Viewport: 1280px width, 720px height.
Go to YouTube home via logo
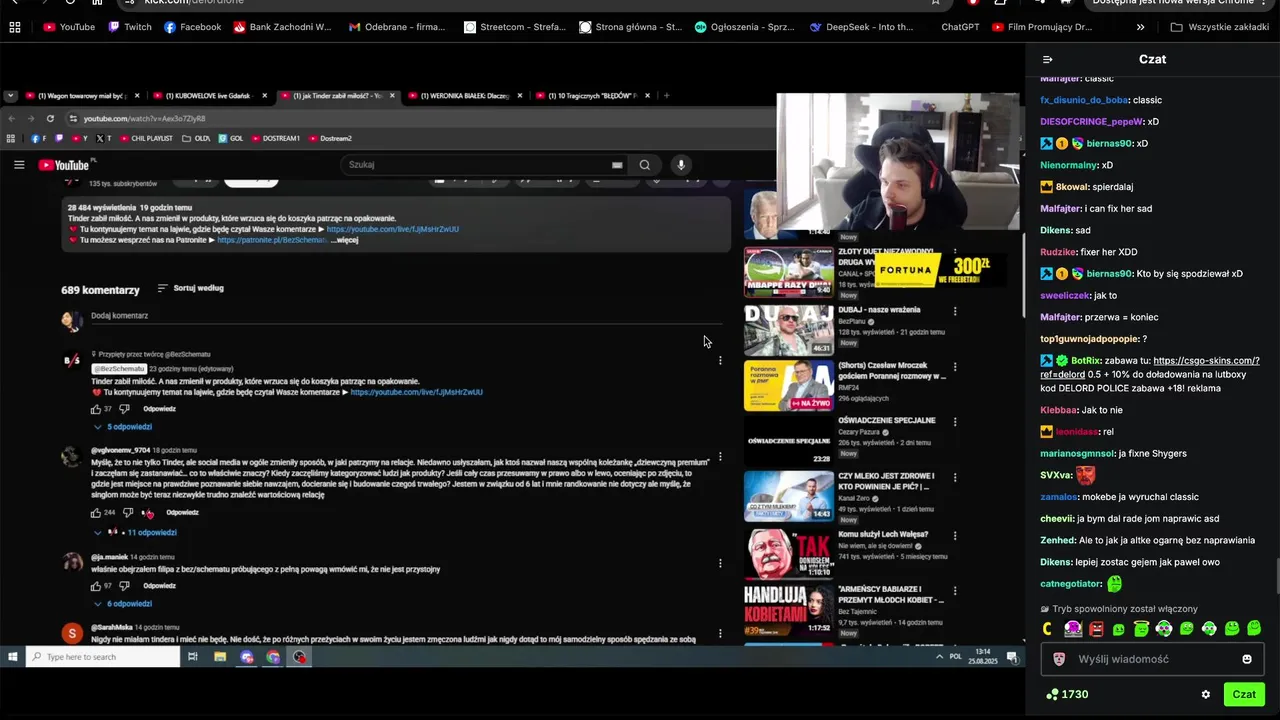coord(65,165)
